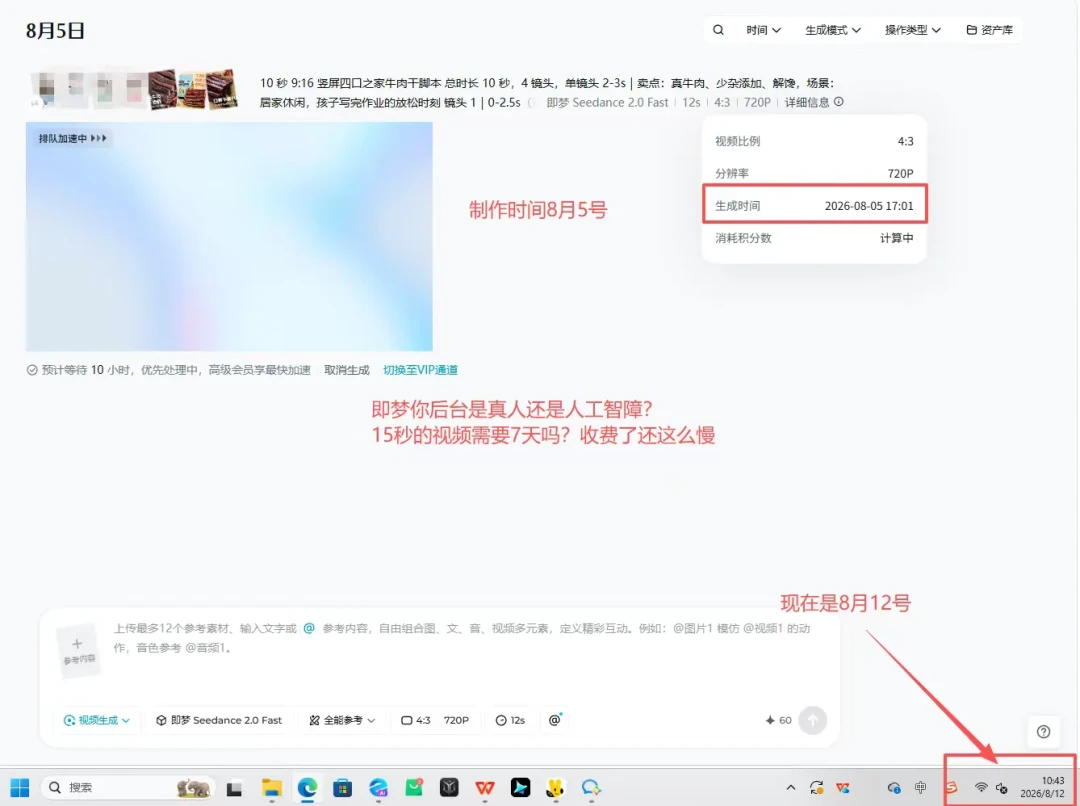Image resolution: width=1080 pixels, height=806 pixels.
Task: Open the 4:3 720P aspect ratio setting
Action: (x=435, y=720)
